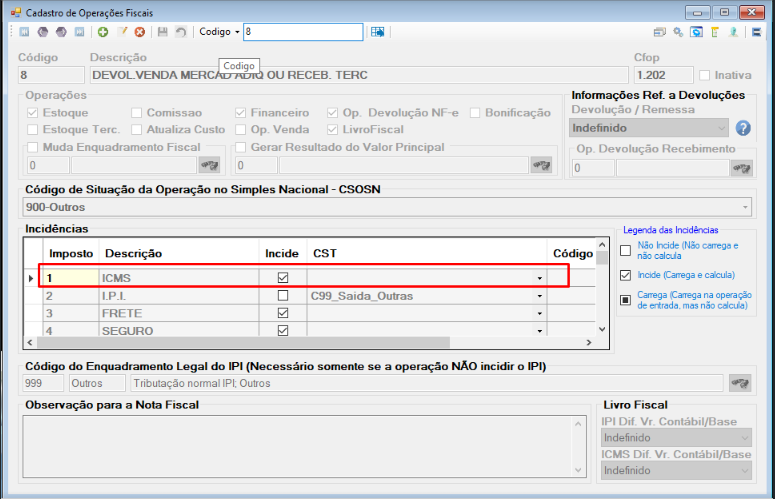
Task: Open CST dropdown in ICMS row
Action: click(x=540, y=278)
